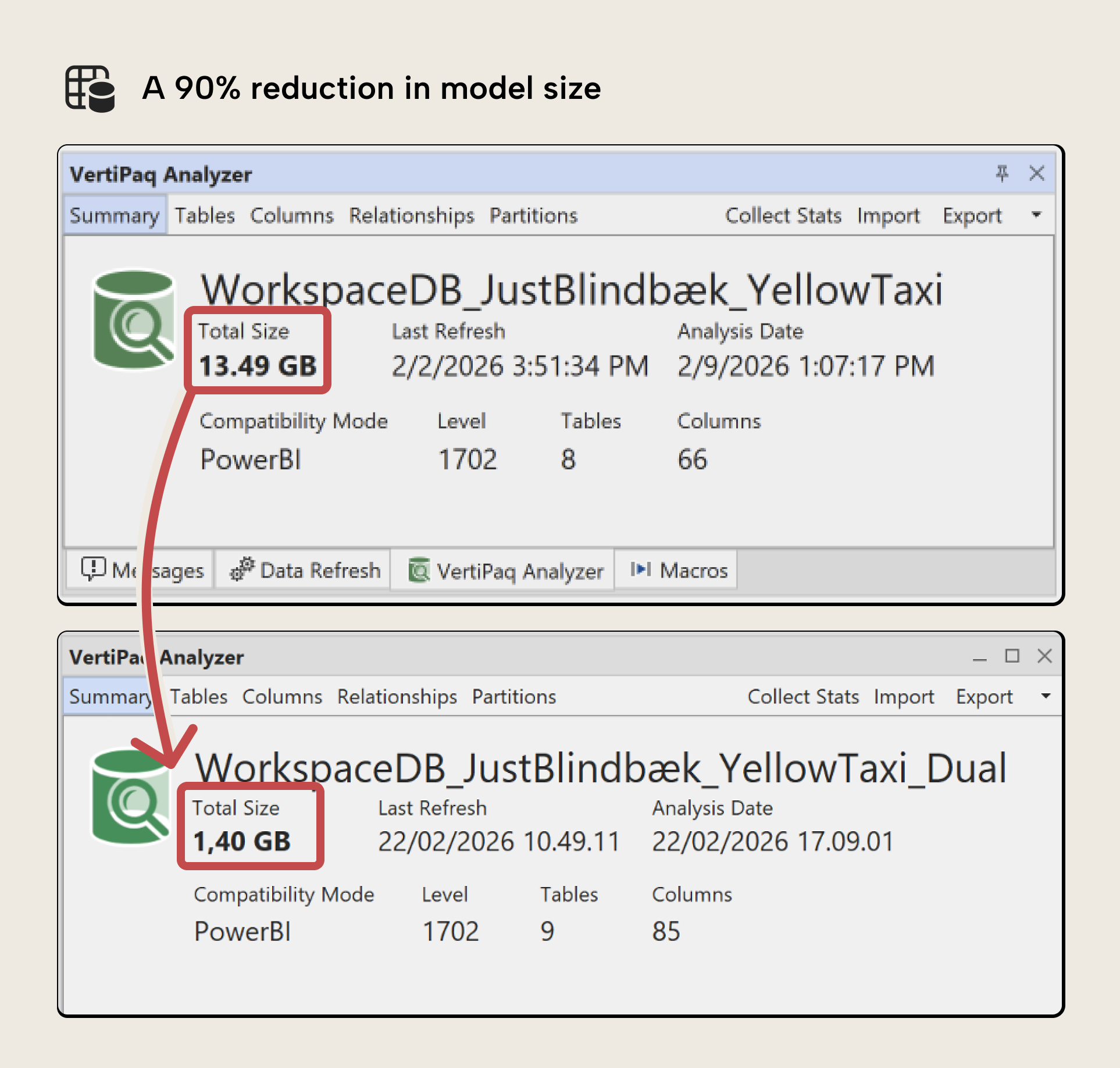Screen dimensions: 1120x1068
Task: Click Export in the bottom window
Action: coord(985,696)
